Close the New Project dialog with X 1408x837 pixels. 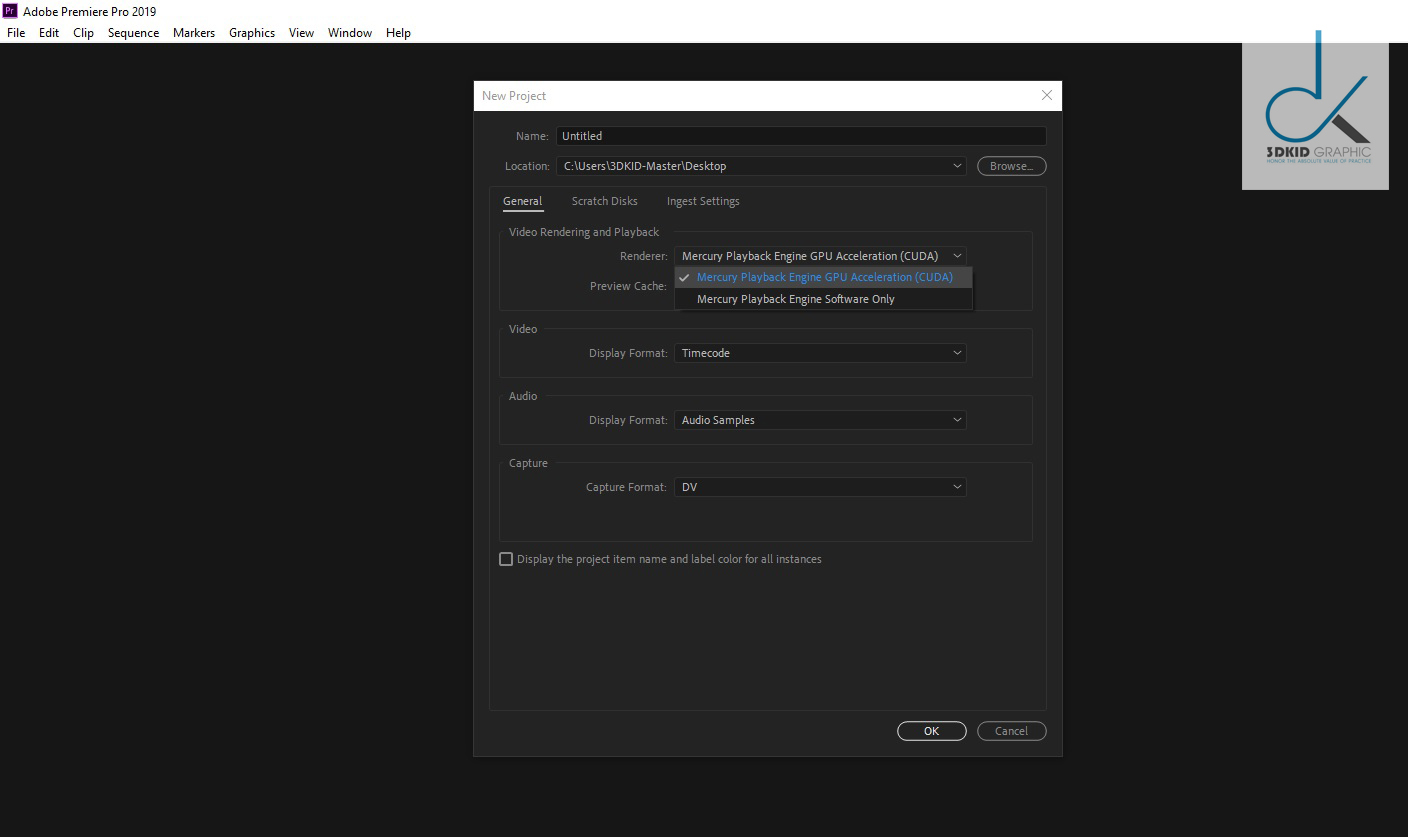coord(1046,95)
